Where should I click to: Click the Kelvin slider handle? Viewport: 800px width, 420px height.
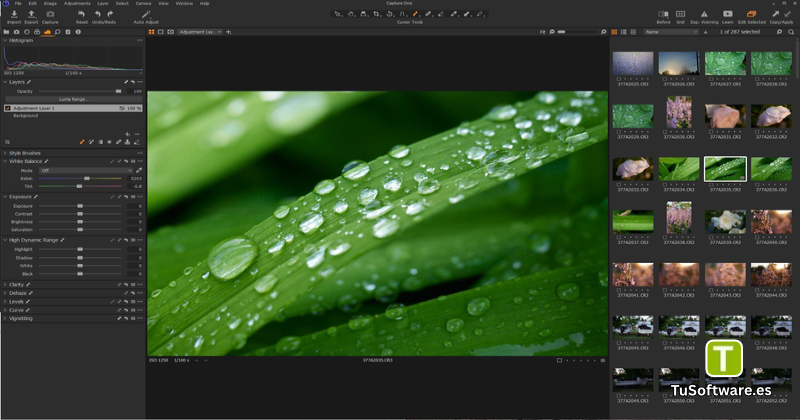[x=87, y=179]
